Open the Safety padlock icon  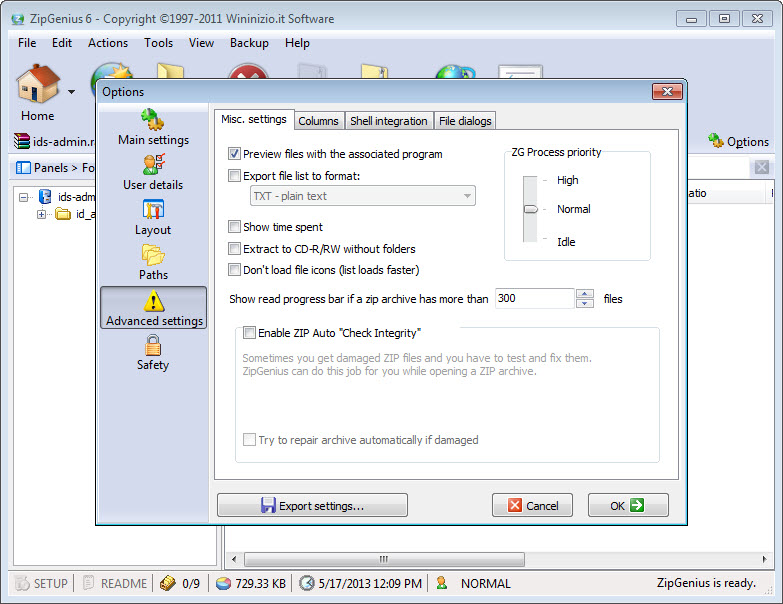153,345
